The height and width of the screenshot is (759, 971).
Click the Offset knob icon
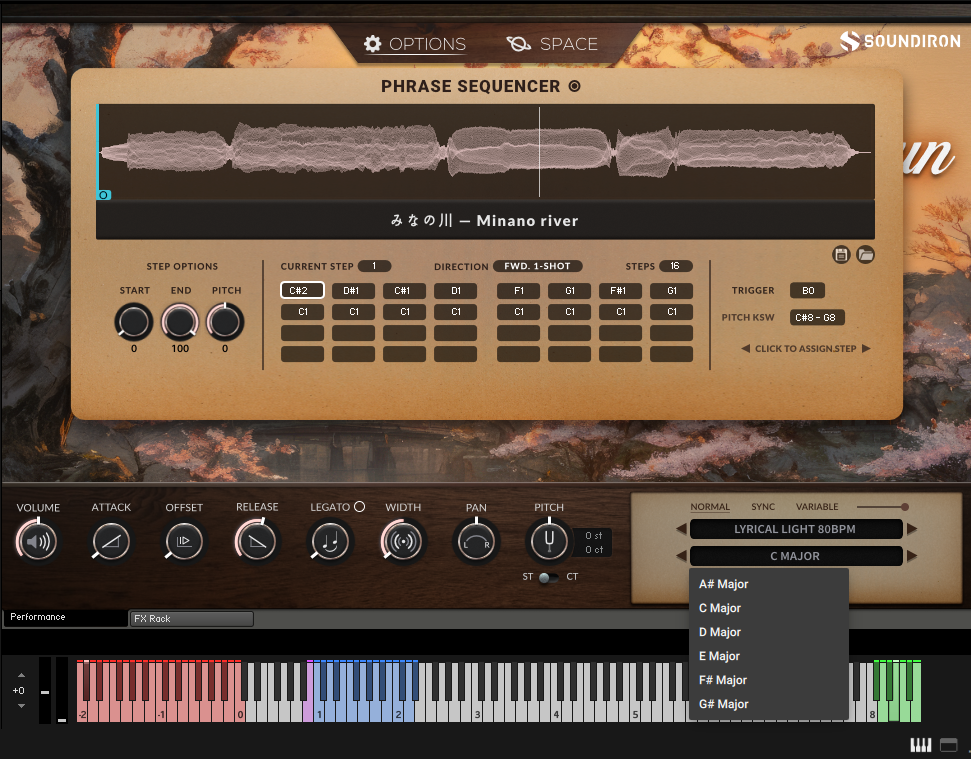pyautogui.click(x=184, y=542)
